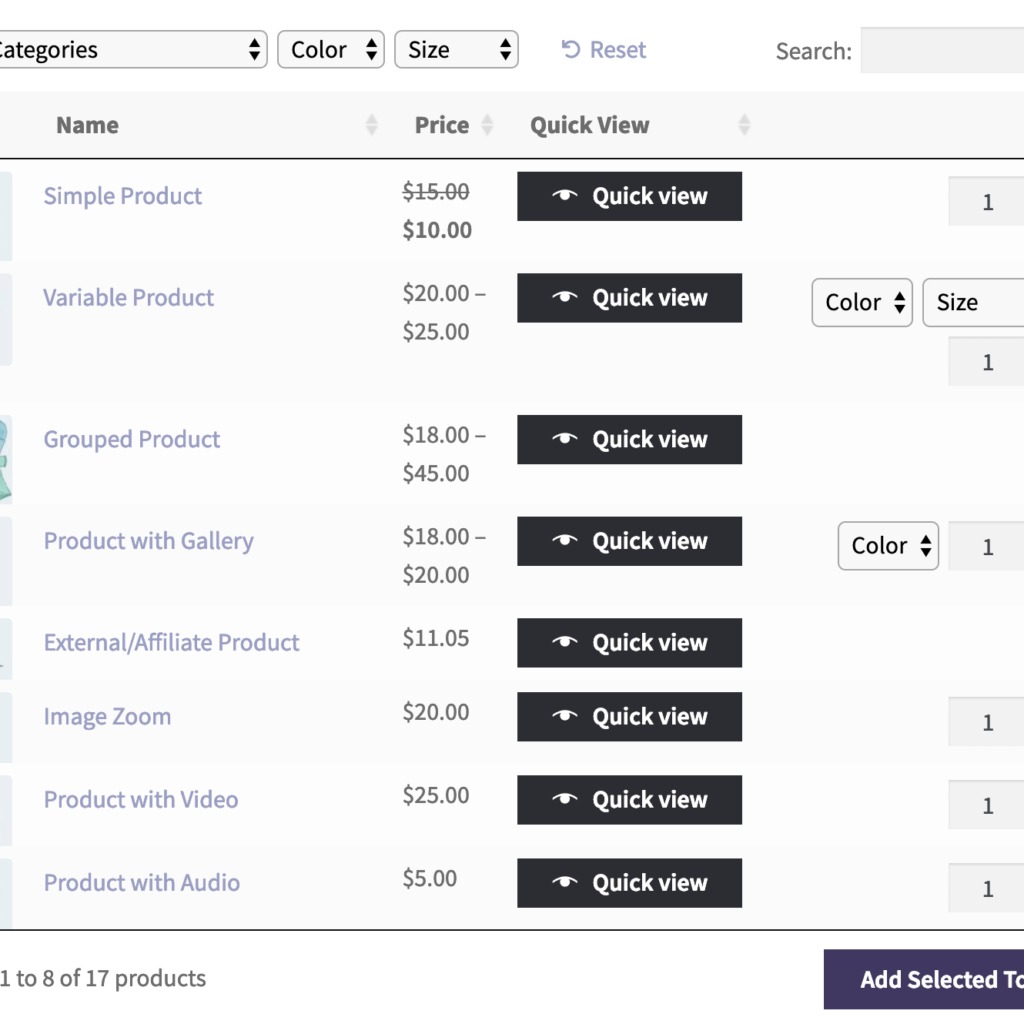The image size is (1024, 1024).
Task: Sort table by Price column arrows
Action: 487,125
